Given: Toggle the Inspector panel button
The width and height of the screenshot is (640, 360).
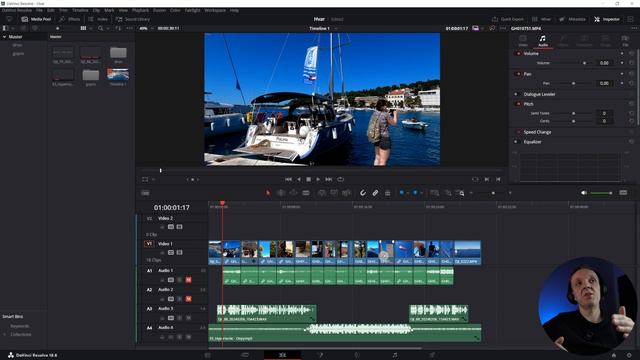Looking at the screenshot, I should click(607, 19).
